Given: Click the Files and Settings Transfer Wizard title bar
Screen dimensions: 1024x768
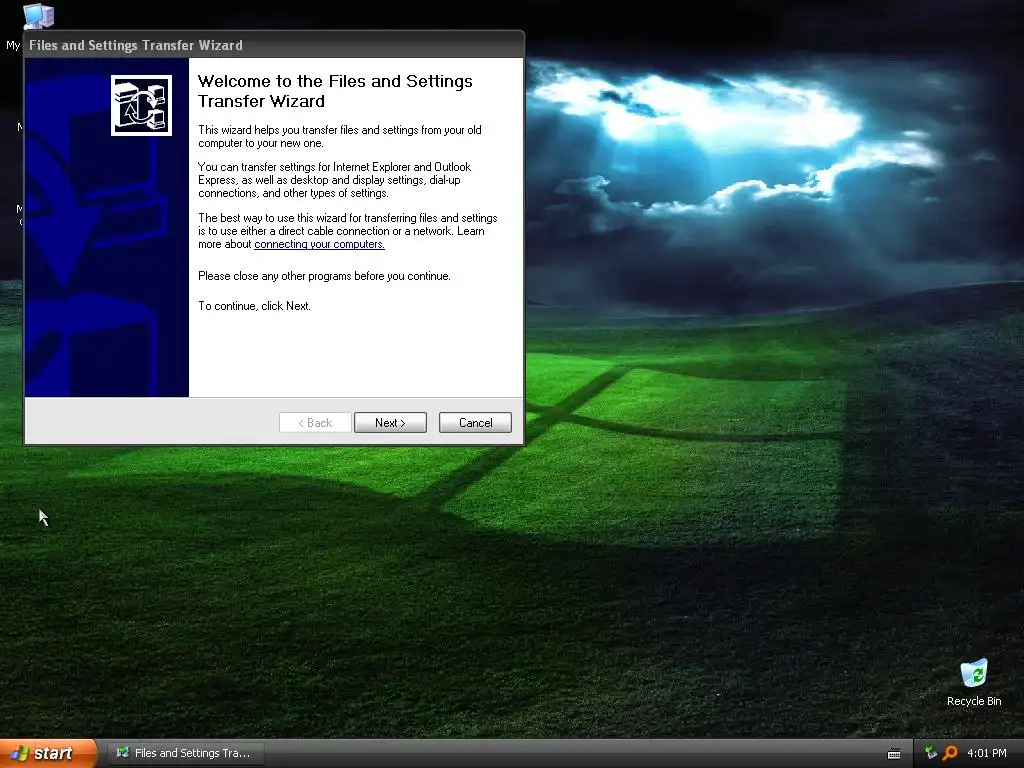Looking at the screenshot, I should (x=274, y=45).
